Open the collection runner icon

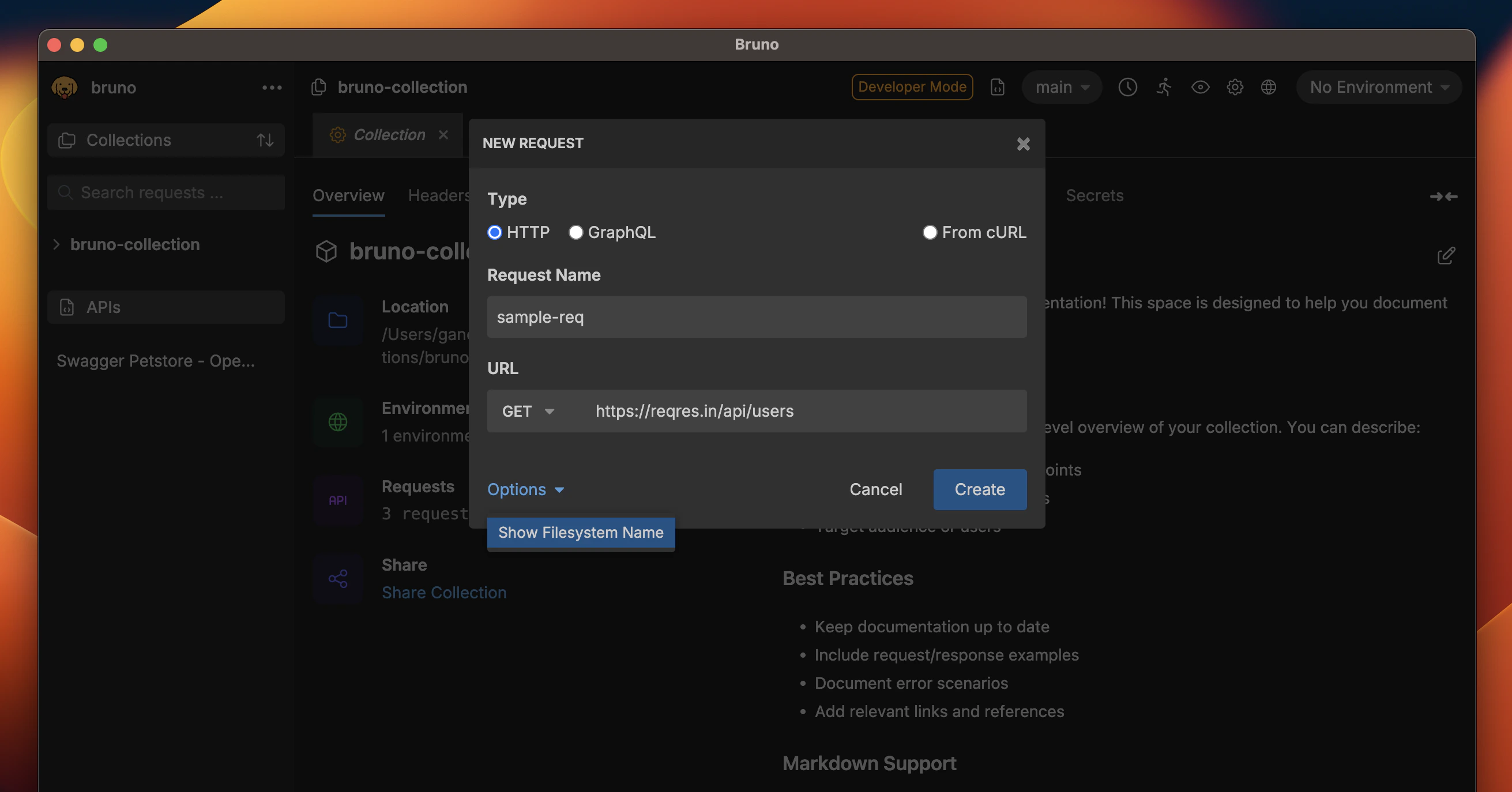[x=1163, y=88]
